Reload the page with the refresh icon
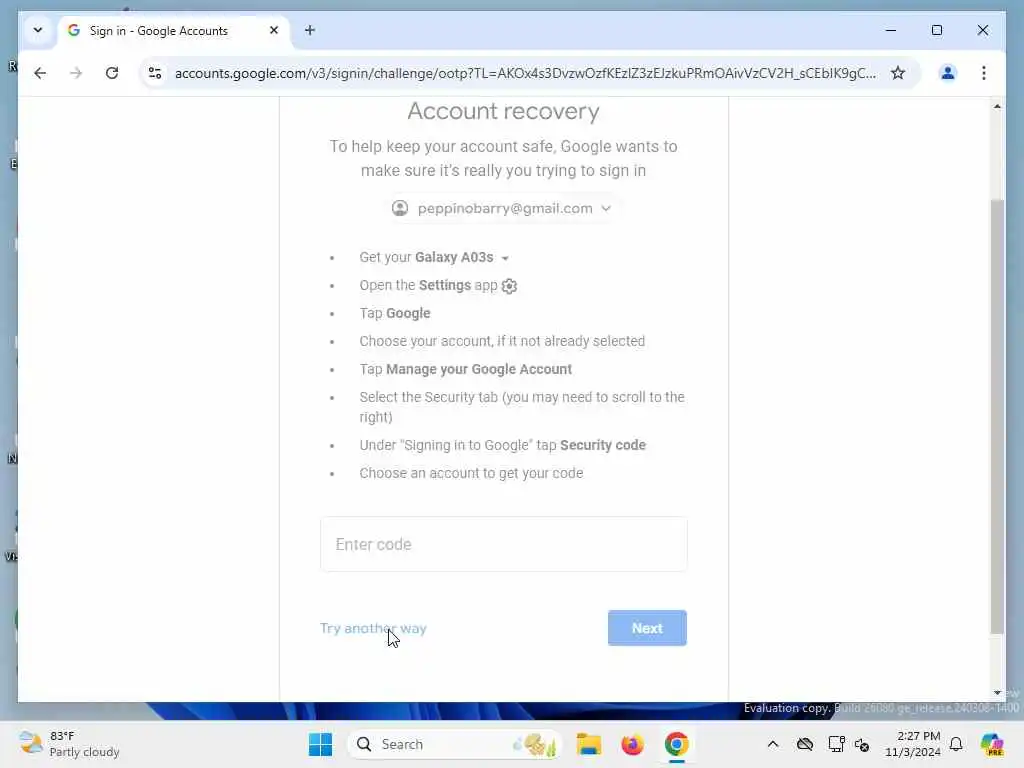The image size is (1024, 768). click(112, 73)
